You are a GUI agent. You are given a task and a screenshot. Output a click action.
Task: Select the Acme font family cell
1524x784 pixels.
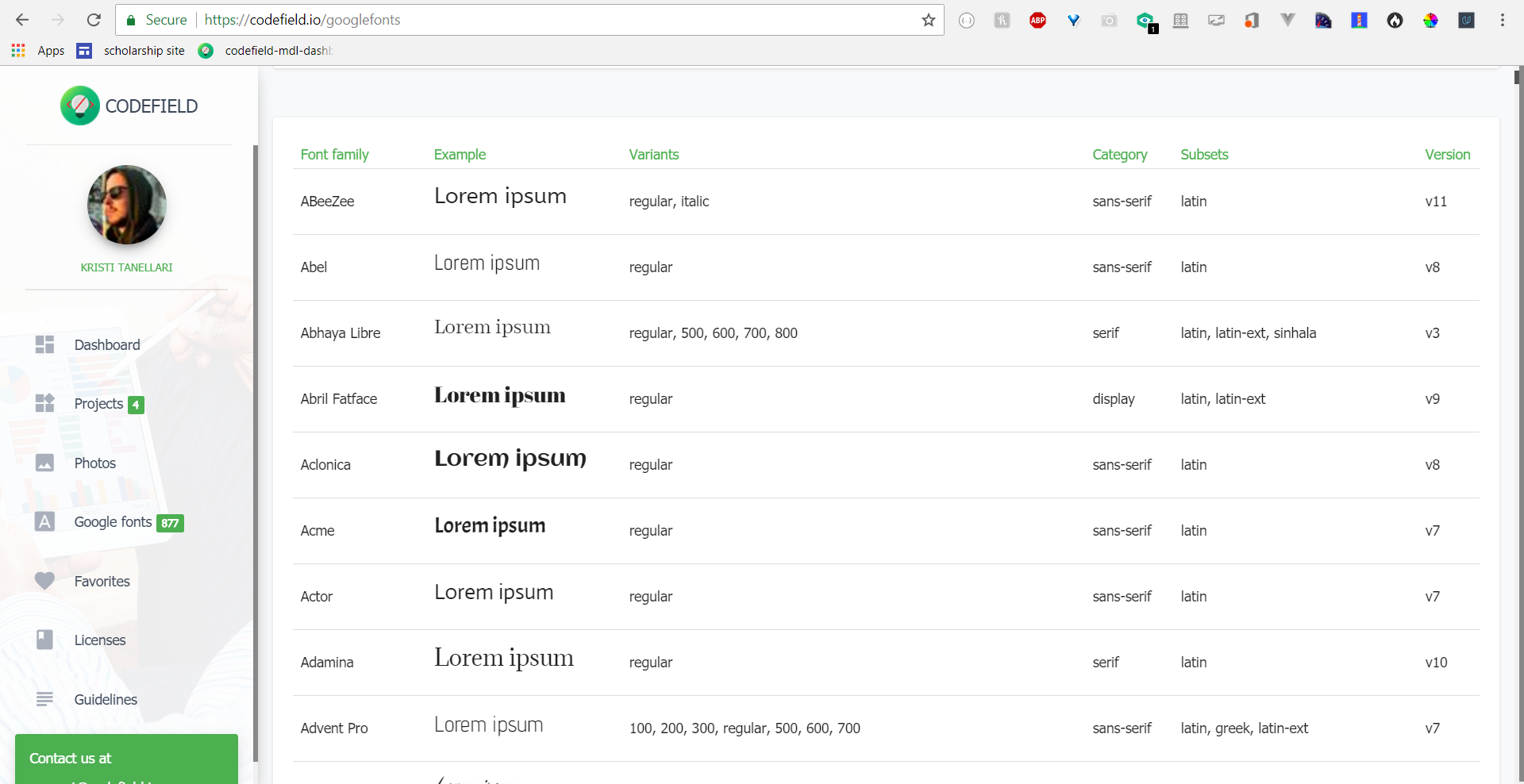(317, 531)
